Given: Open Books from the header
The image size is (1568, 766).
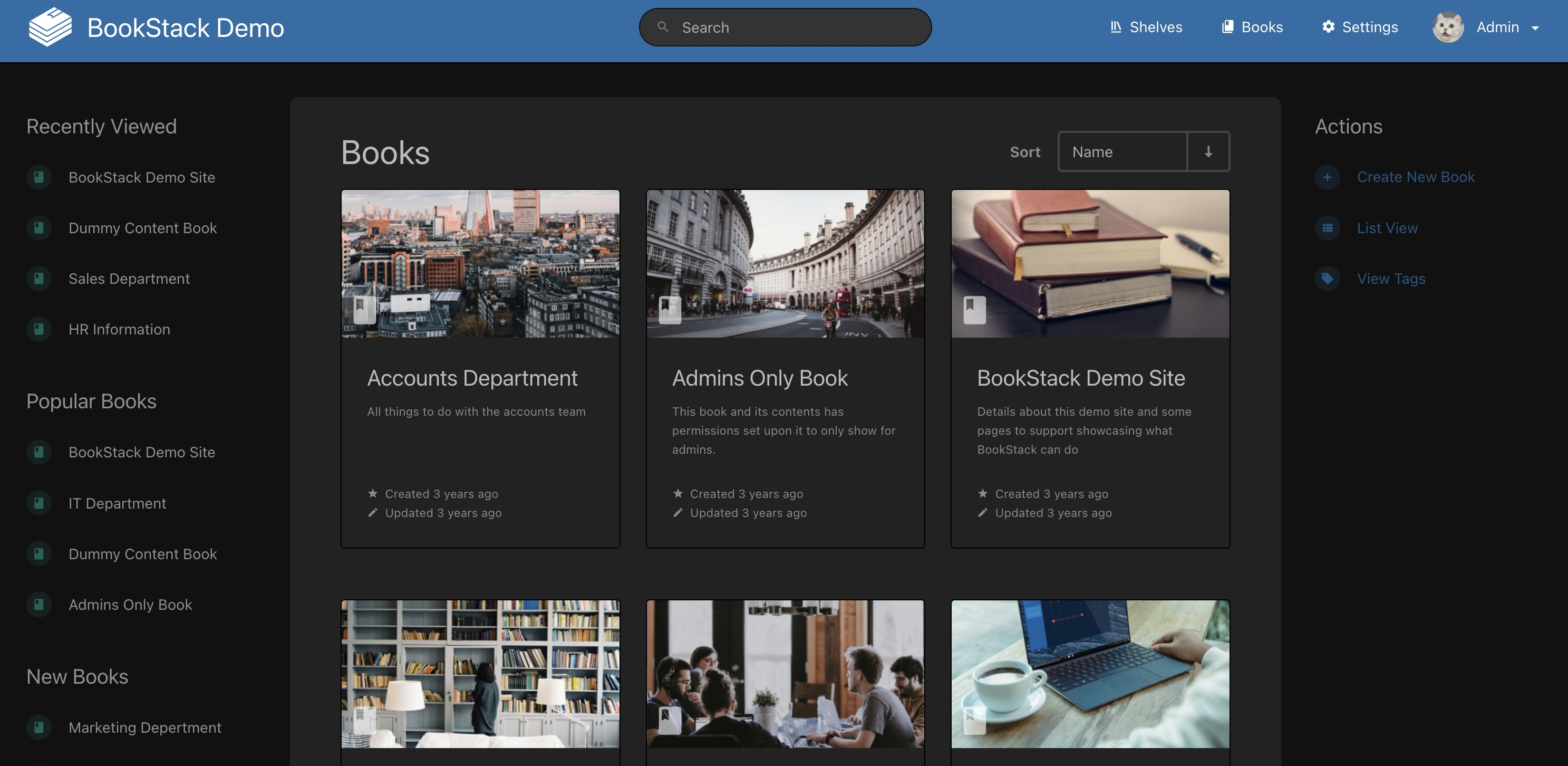Looking at the screenshot, I should 1252,27.
